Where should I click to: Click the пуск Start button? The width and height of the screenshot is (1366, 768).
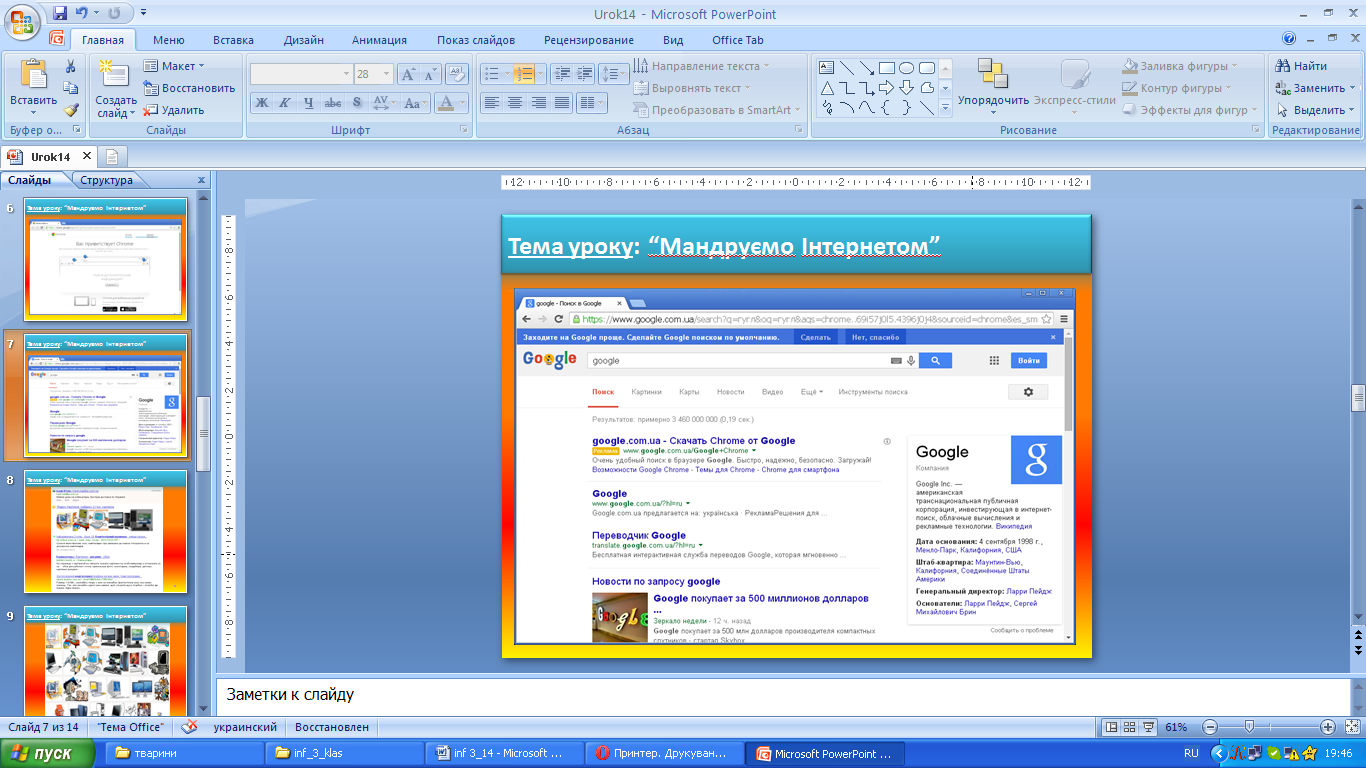(47, 753)
